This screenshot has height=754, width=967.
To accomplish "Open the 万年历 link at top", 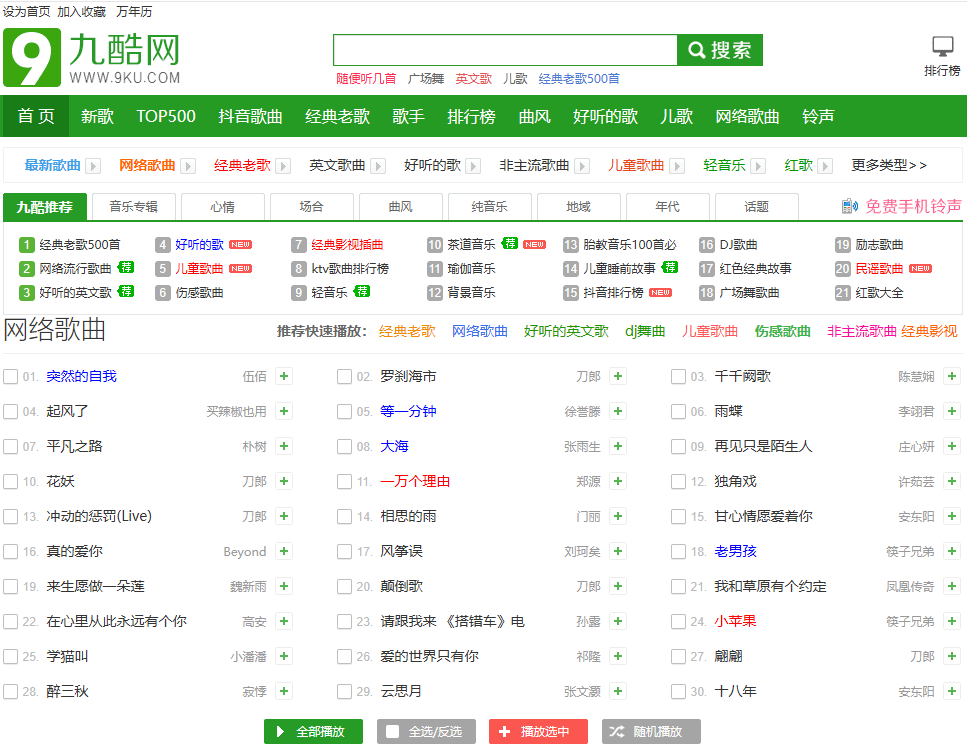I will click(x=134, y=12).
